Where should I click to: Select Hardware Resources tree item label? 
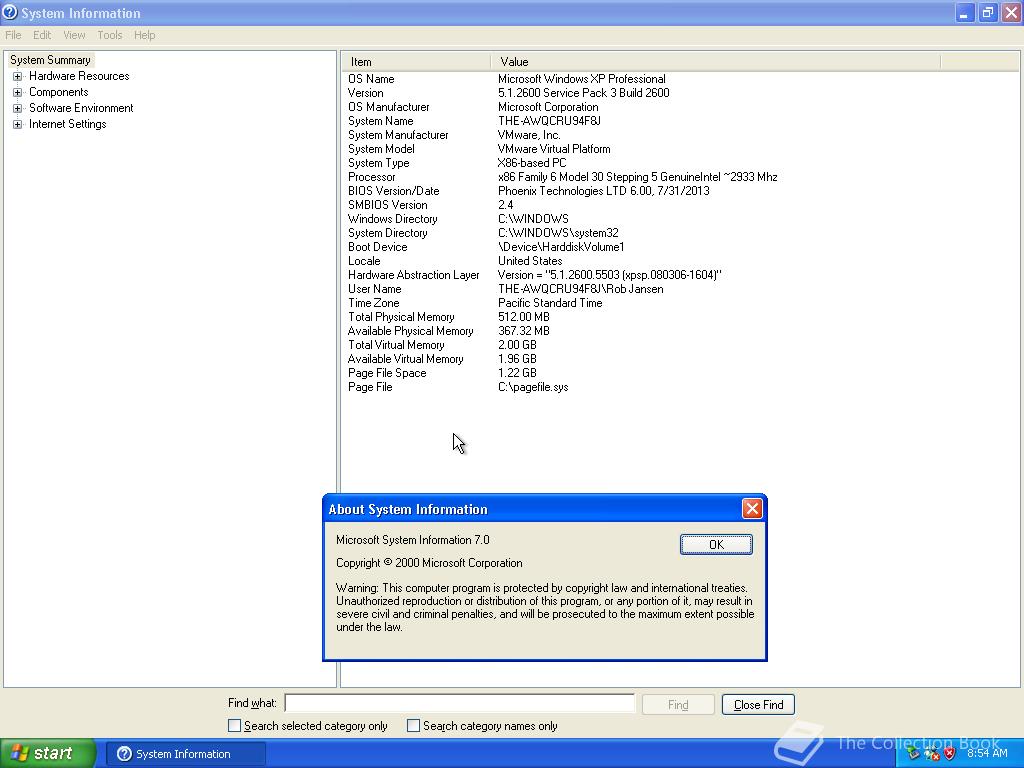(79, 76)
